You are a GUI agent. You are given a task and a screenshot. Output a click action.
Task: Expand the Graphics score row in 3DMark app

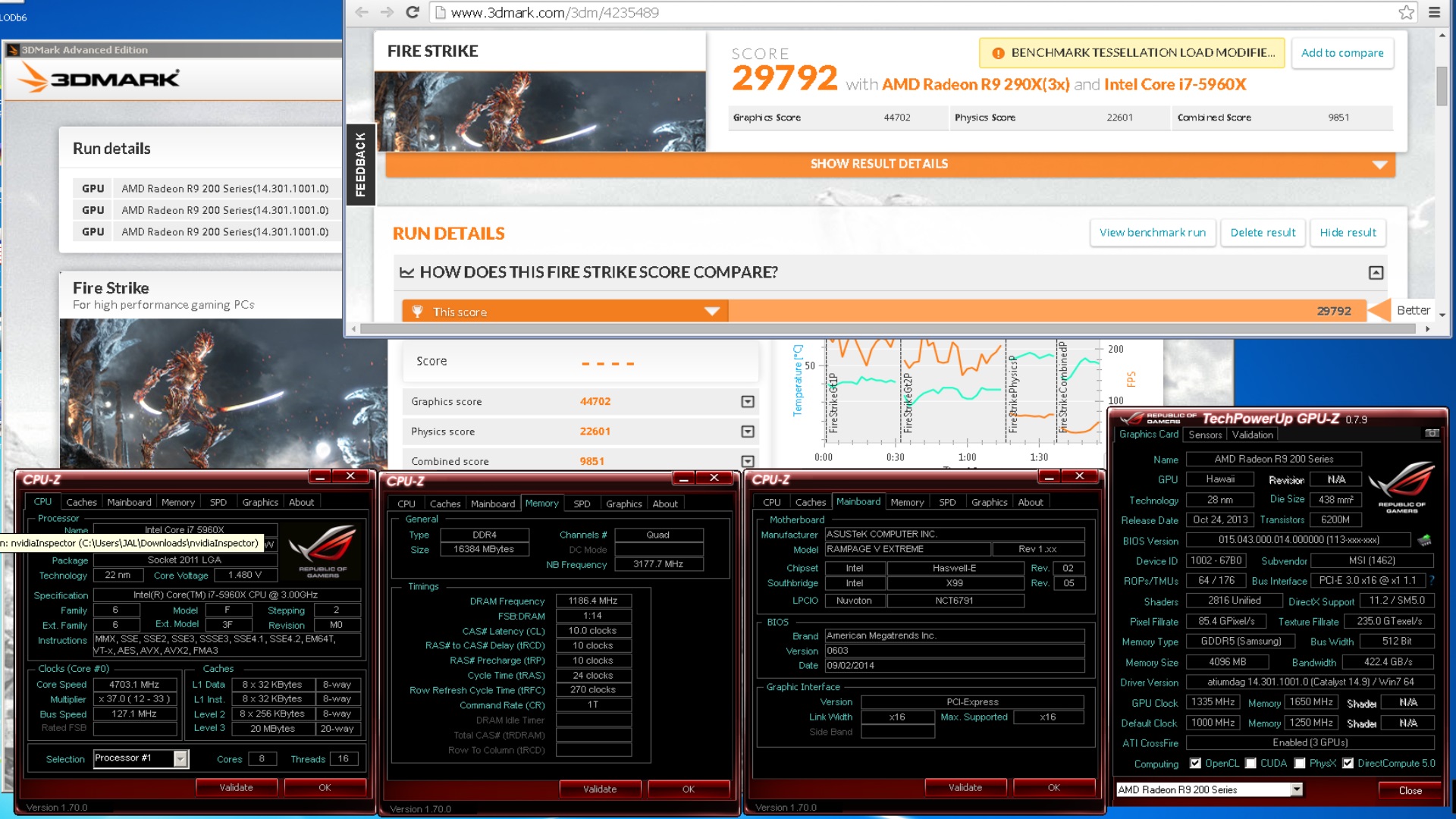(748, 402)
